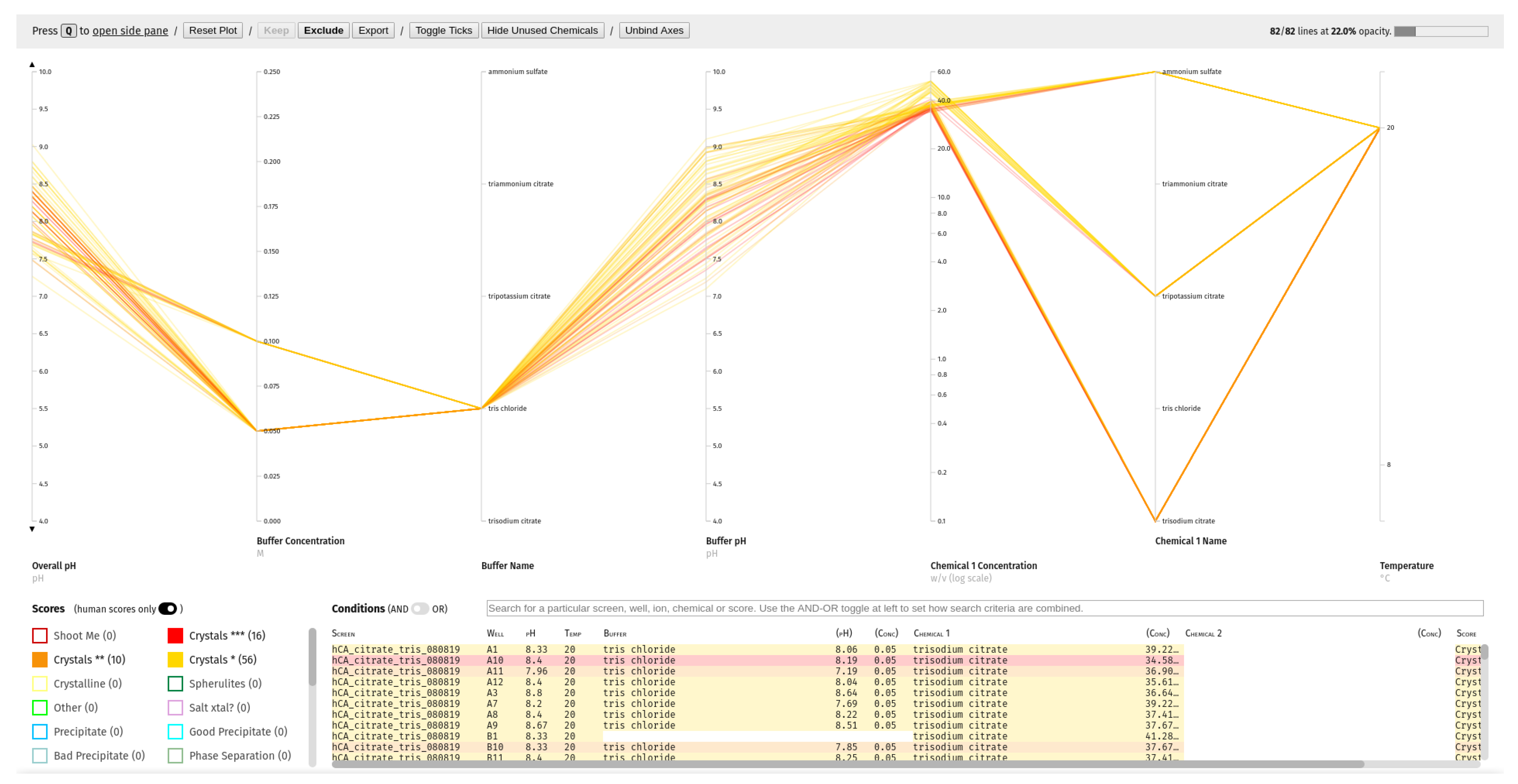
Task: Click the 20 tick on Temperature axis
Action: [x=1390, y=128]
